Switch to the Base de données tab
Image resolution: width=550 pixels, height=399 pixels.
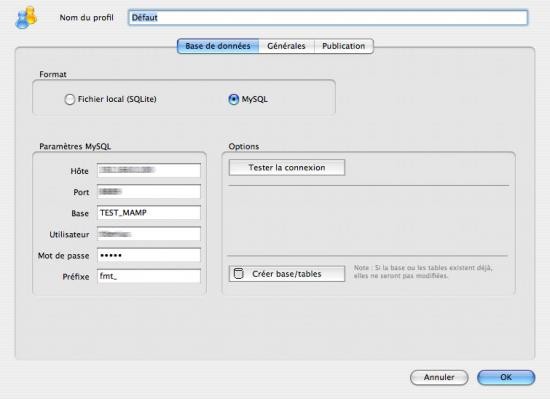[x=218, y=46]
